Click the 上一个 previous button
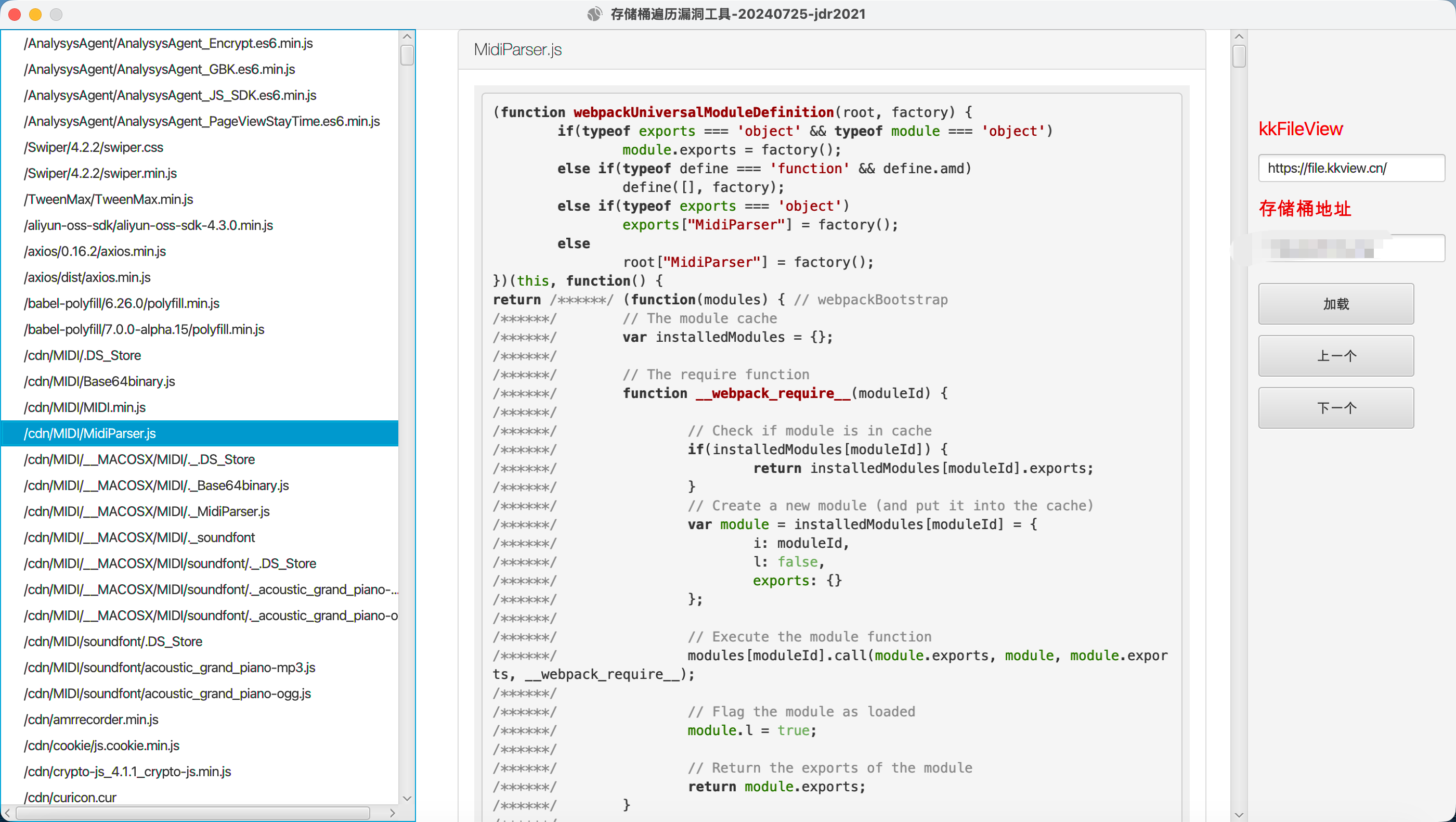 coord(1335,356)
